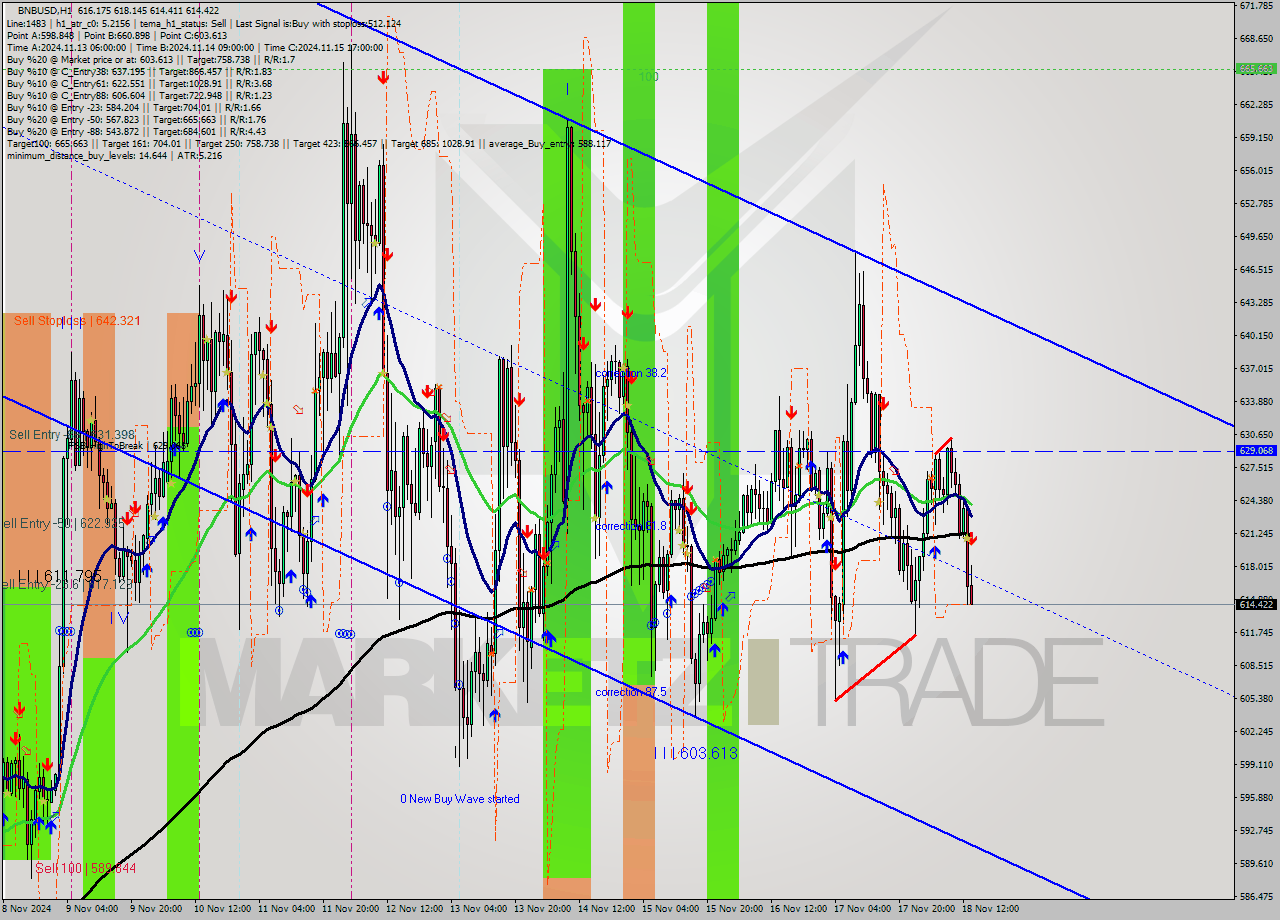Click the 'Line:1483' info line
The height and width of the screenshot is (920, 1280).
pyautogui.click(x=204, y=22)
